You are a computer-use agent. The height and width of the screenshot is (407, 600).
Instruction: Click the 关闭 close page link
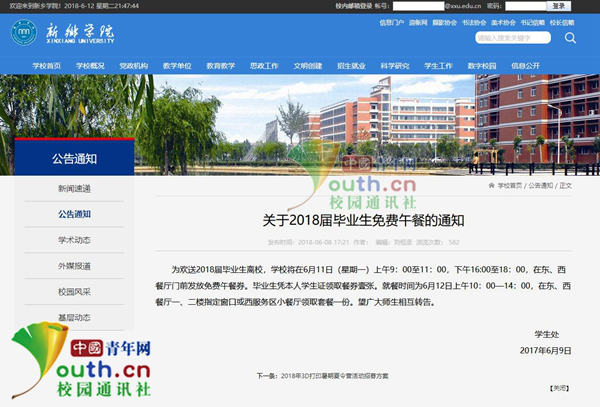click(560, 386)
